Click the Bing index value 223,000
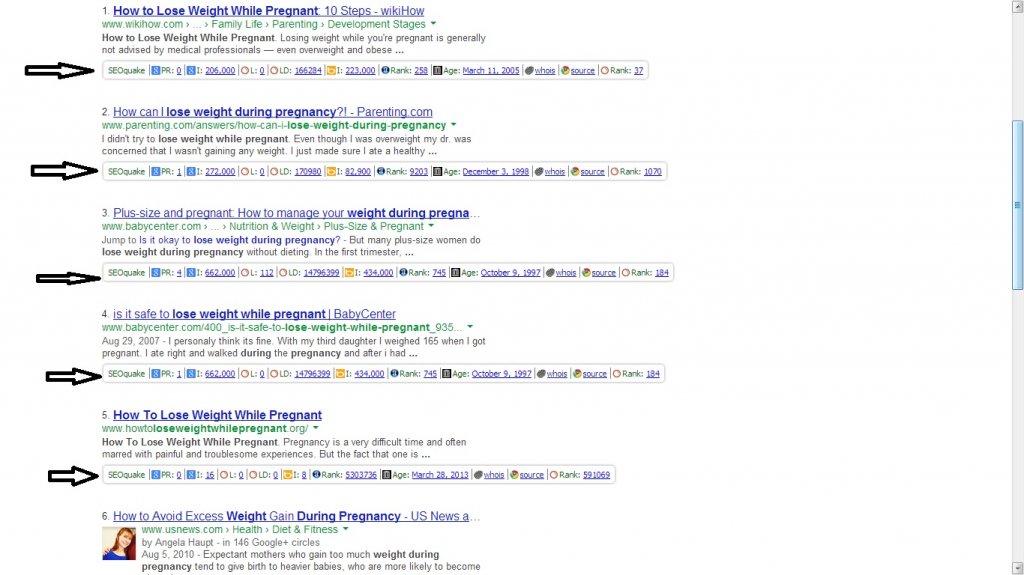 [360, 71]
